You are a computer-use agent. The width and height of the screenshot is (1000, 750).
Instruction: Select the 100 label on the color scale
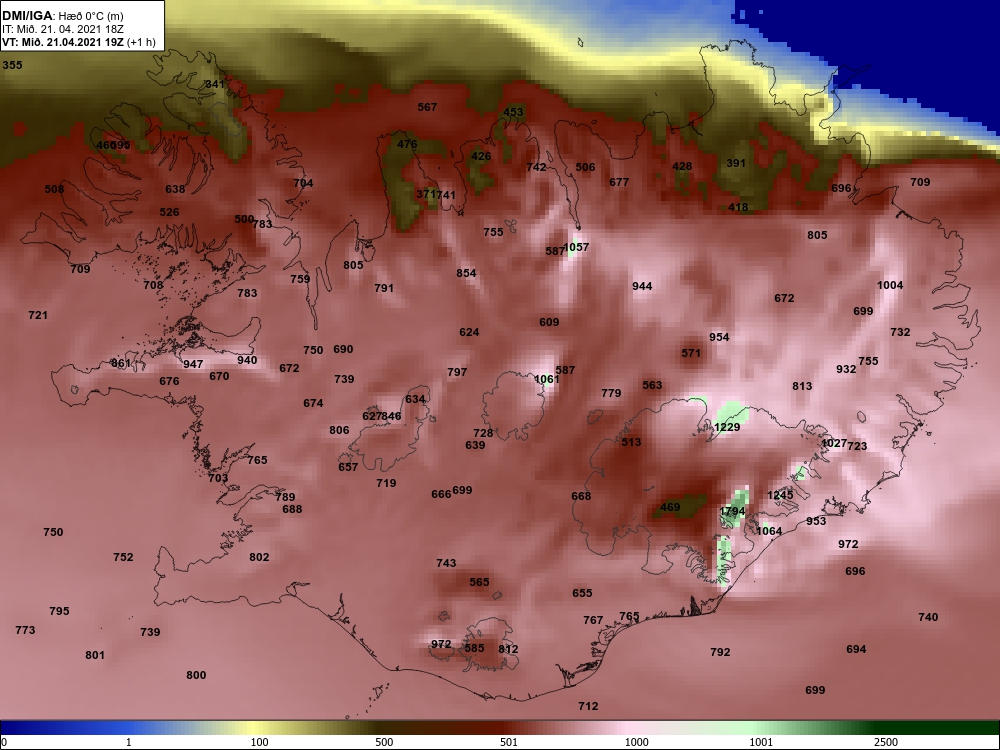[259, 742]
